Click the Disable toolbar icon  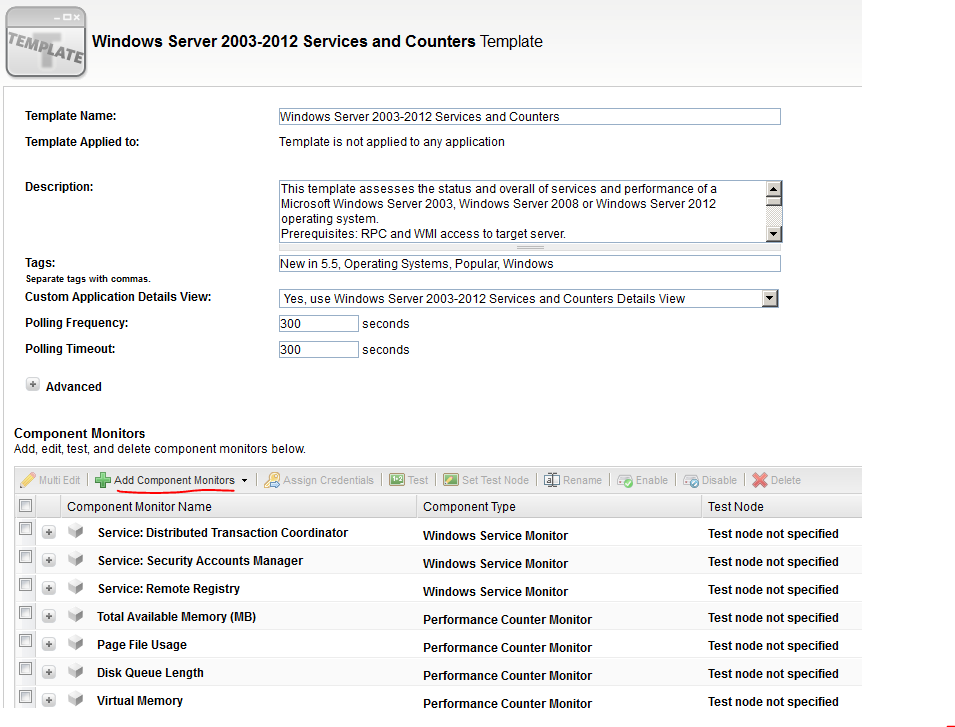coord(691,480)
